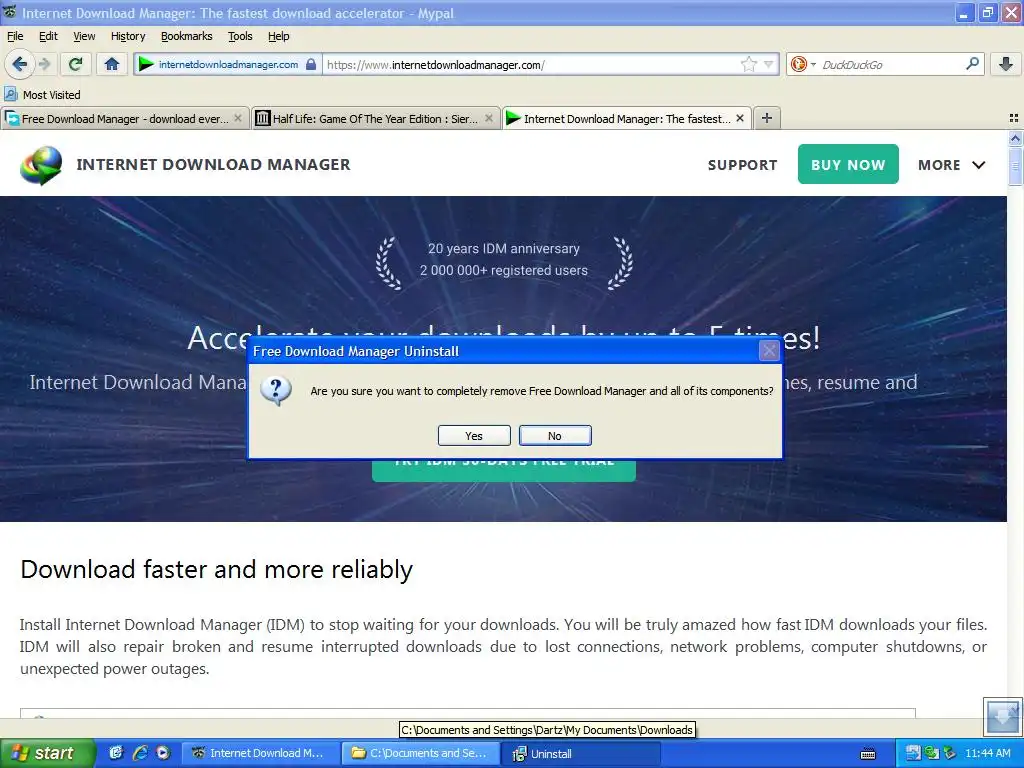Click the Forward arrow button
This screenshot has width=1024, height=768.
coord(44,64)
